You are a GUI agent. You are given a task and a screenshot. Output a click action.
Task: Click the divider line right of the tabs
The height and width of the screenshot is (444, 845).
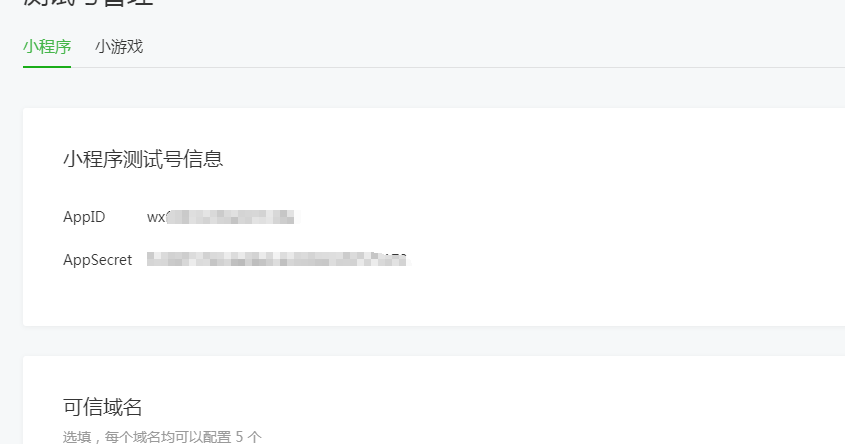pyautogui.click(x=485, y=67)
